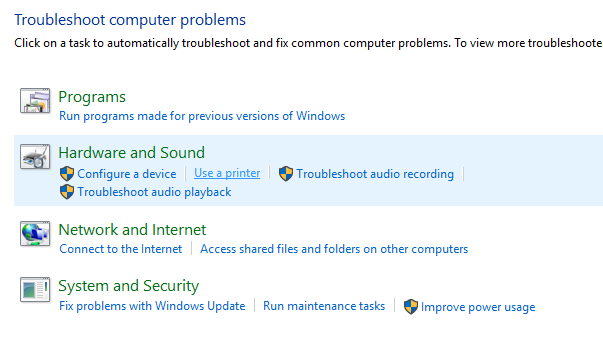Fix problems with Windows Update
Image resolution: width=603 pixels, height=362 pixels.
[x=152, y=306]
